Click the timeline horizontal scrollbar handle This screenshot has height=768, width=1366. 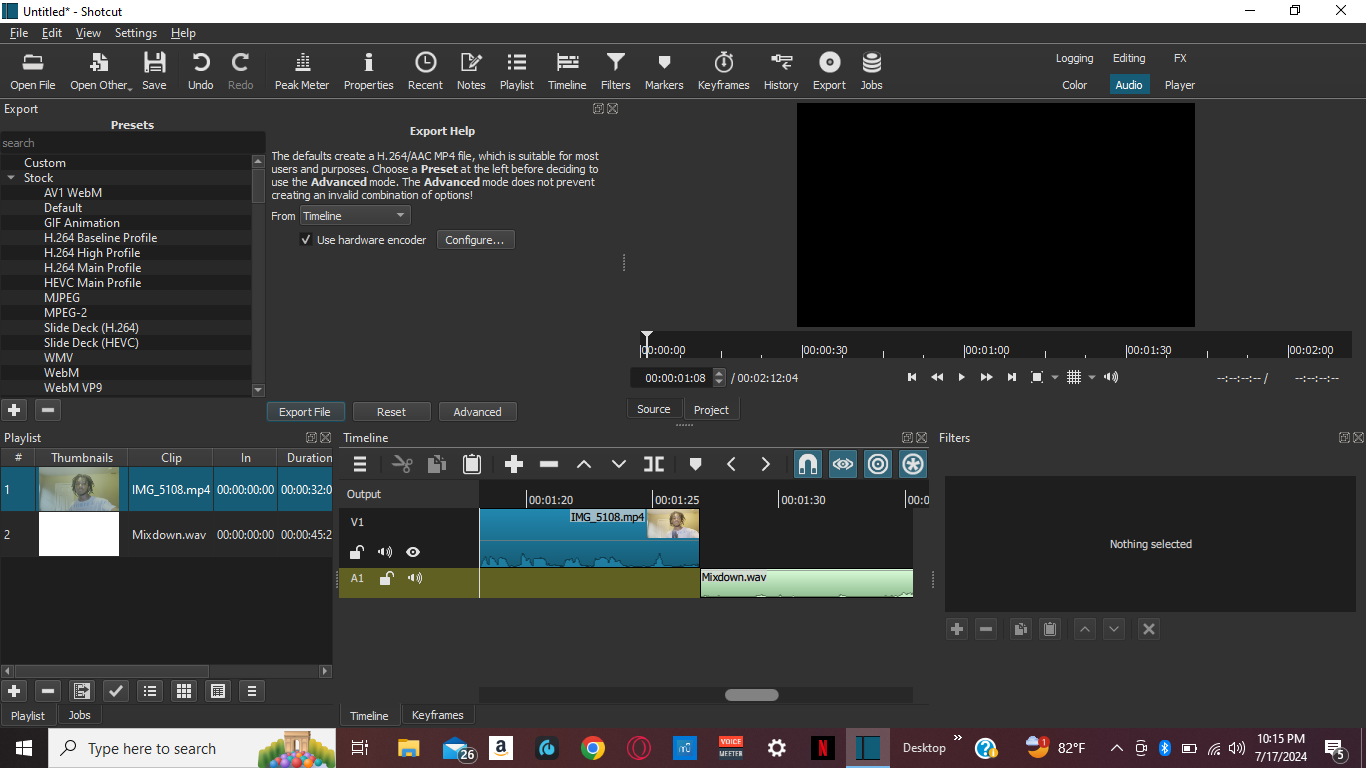[x=751, y=695]
